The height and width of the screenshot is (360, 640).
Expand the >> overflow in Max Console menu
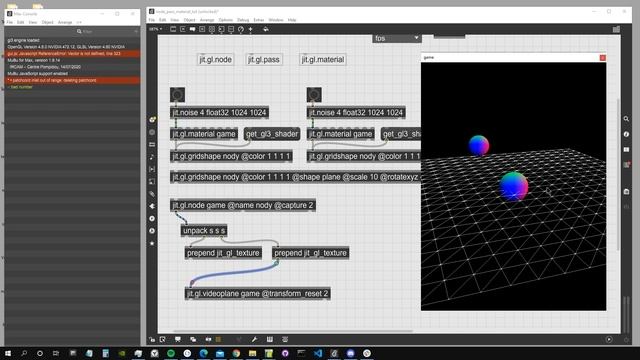(79, 22)
